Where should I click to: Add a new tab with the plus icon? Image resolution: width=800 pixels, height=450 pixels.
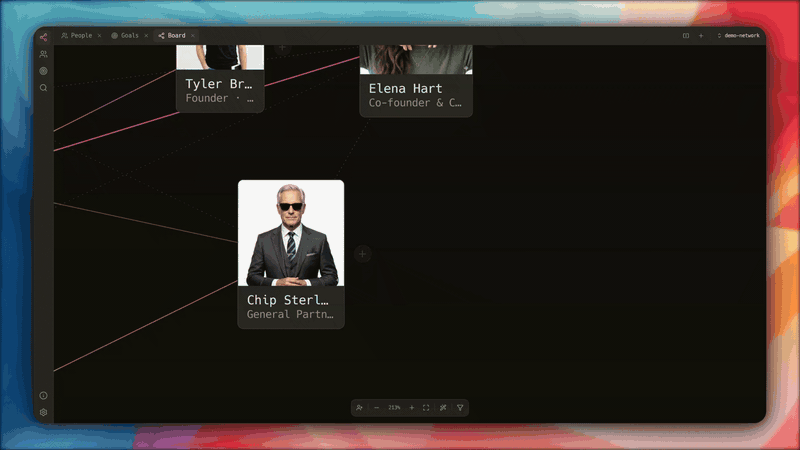coord(701,36)
